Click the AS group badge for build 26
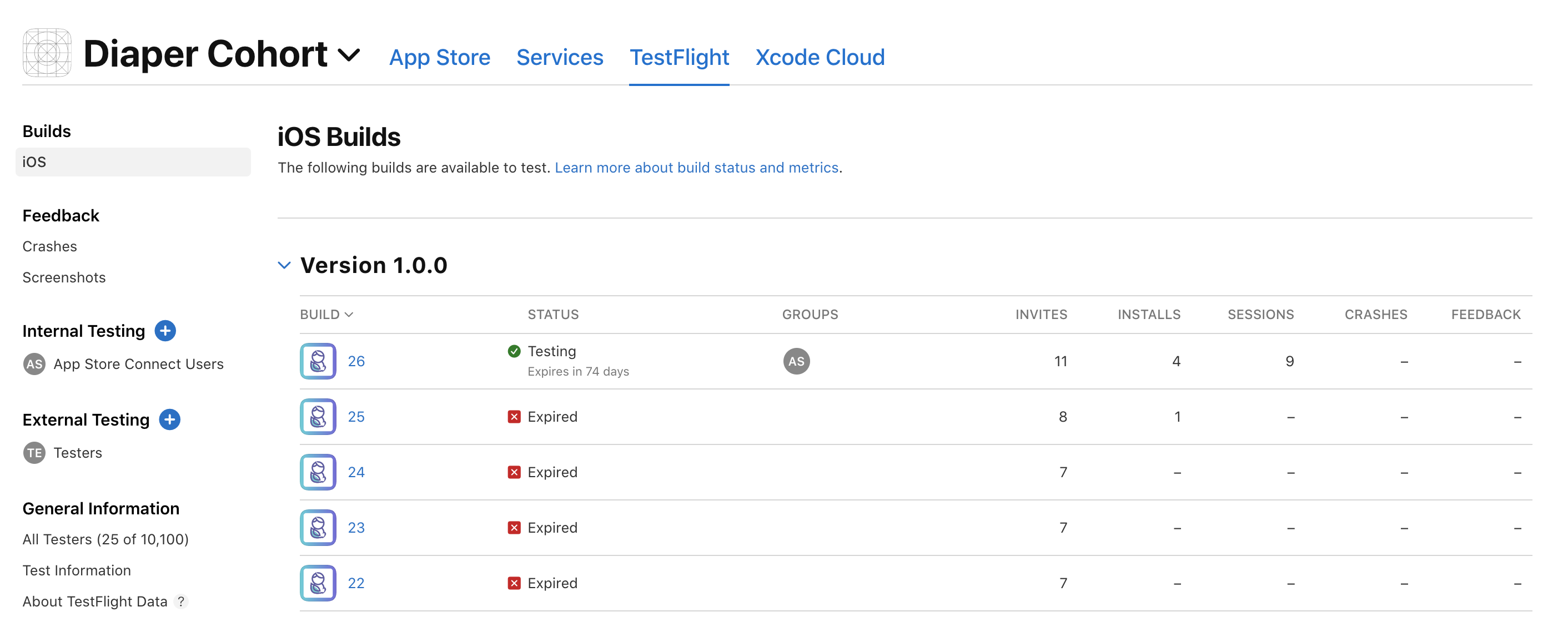 pos(796,361)
